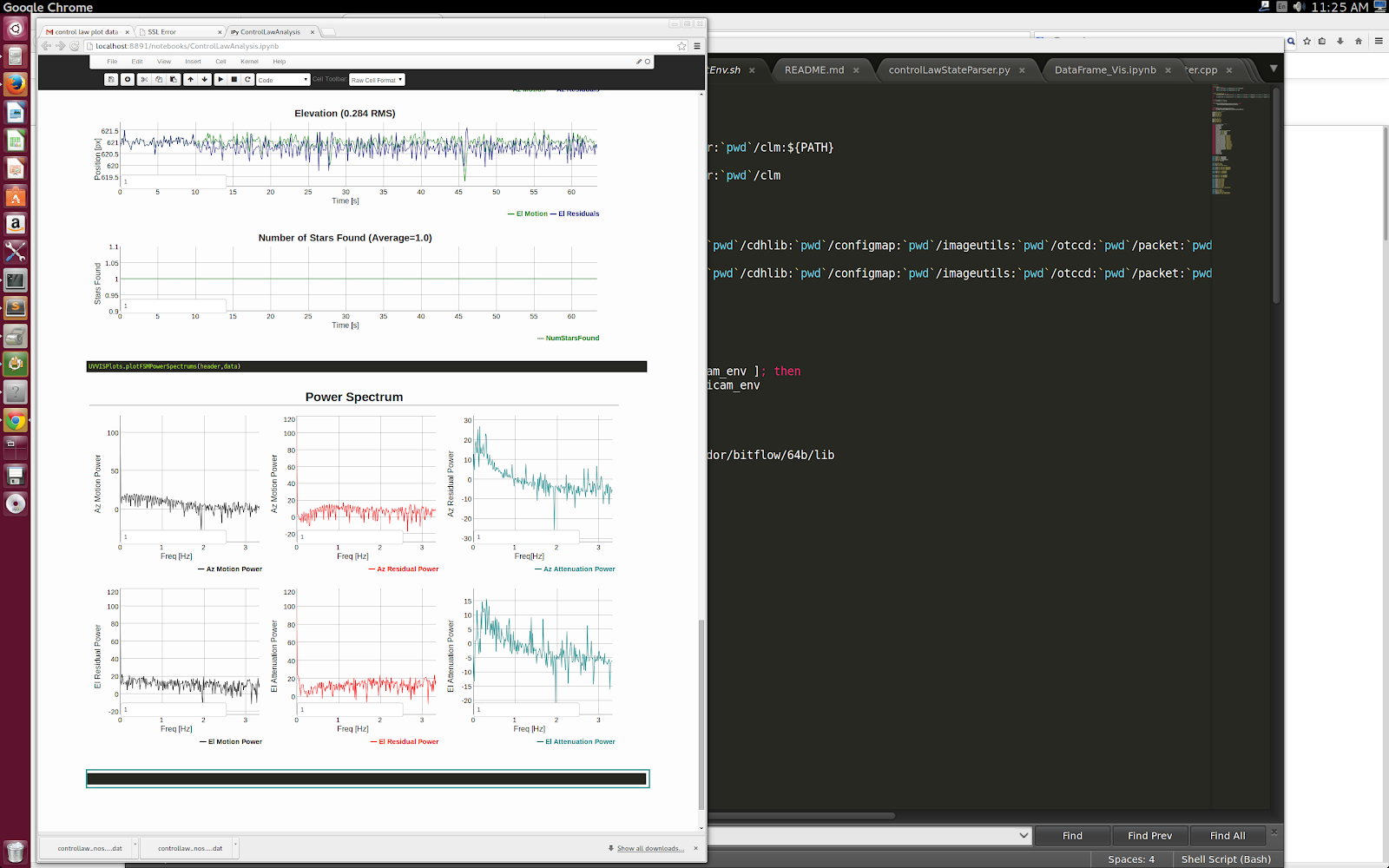This screenshot has width=1389, height=868.
Task: Open the cell type Code dropdown
Action: click(283, 80)
